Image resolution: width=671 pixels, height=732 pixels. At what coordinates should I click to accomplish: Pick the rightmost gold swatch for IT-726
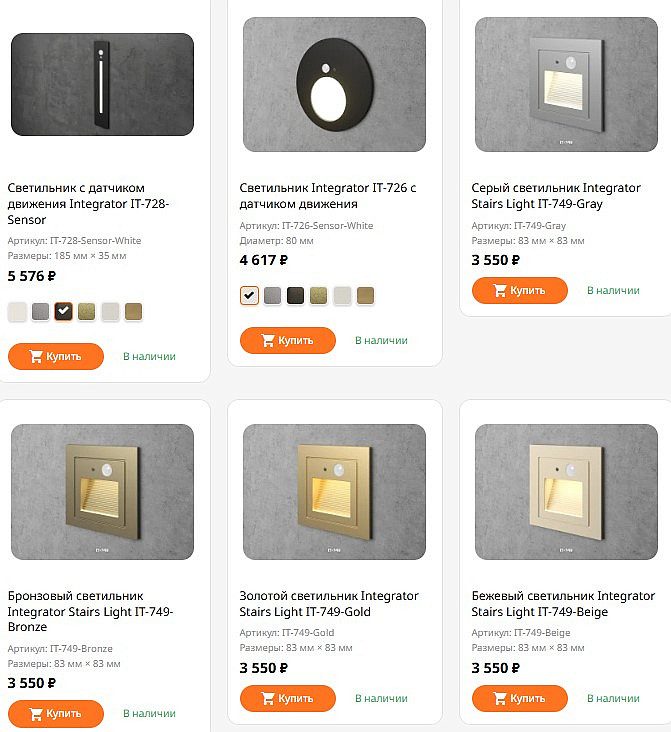point(365,295)
